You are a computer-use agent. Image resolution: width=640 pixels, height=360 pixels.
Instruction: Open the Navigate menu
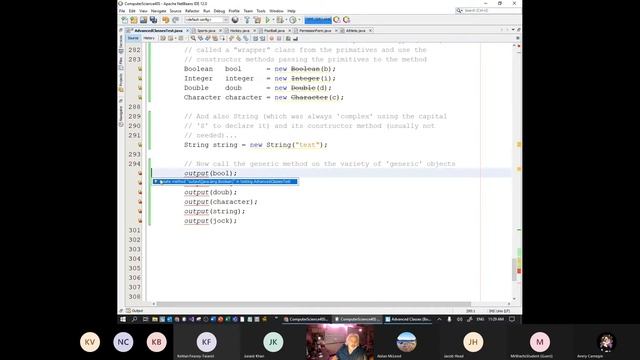pyautogui.click(x=158, y=11)
